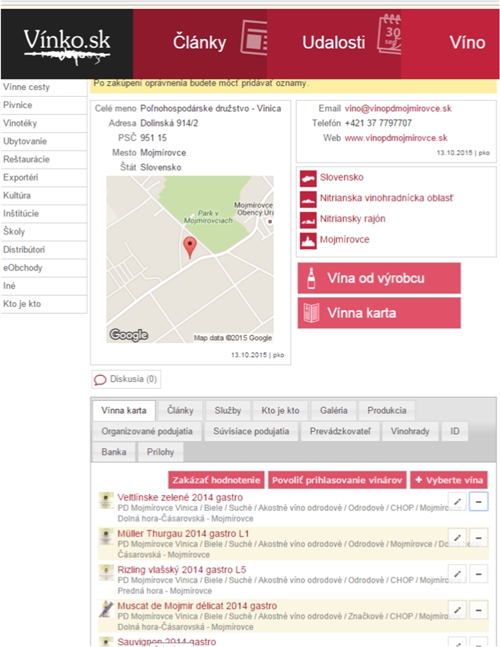
Task: Click the Zakázať hodnotenie button
Action: [216, 480]
